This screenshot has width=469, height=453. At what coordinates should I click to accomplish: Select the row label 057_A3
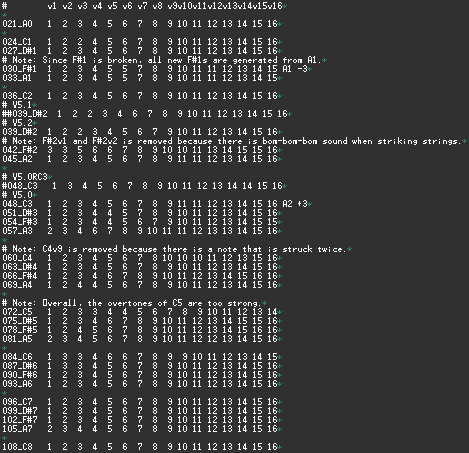click(x=17, y=231)
